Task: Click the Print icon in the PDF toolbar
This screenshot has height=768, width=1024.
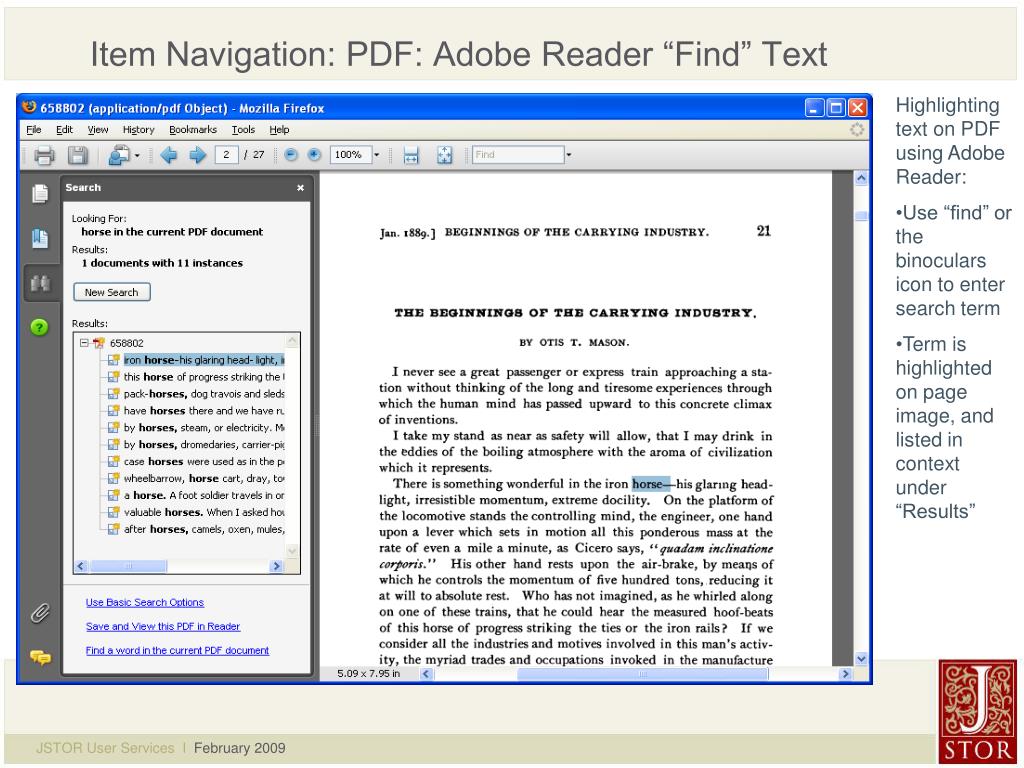Action: (44, 155)
